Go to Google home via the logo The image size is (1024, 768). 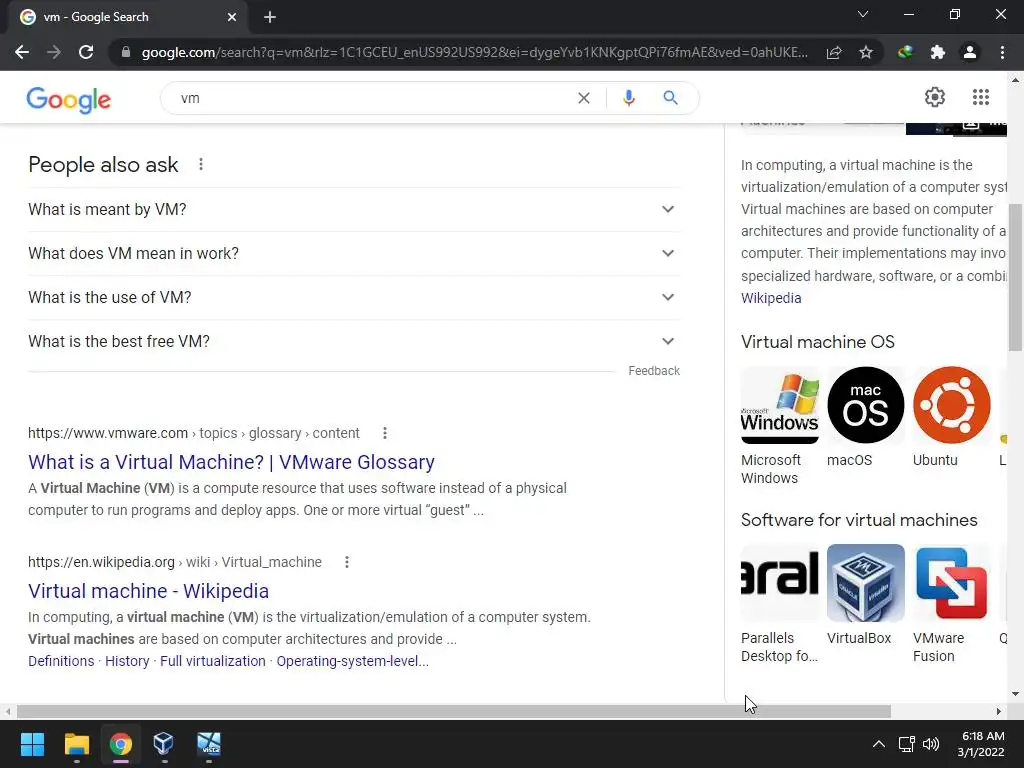pos(69,99)
